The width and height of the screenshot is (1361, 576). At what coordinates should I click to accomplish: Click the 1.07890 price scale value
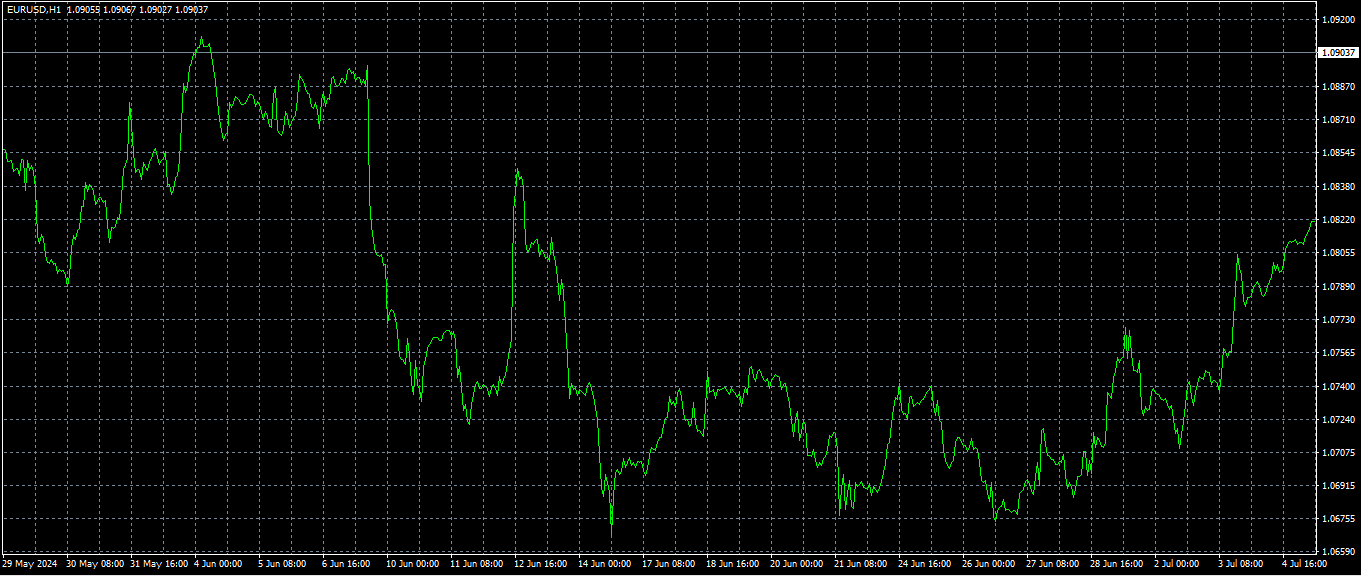(1337, 287)
